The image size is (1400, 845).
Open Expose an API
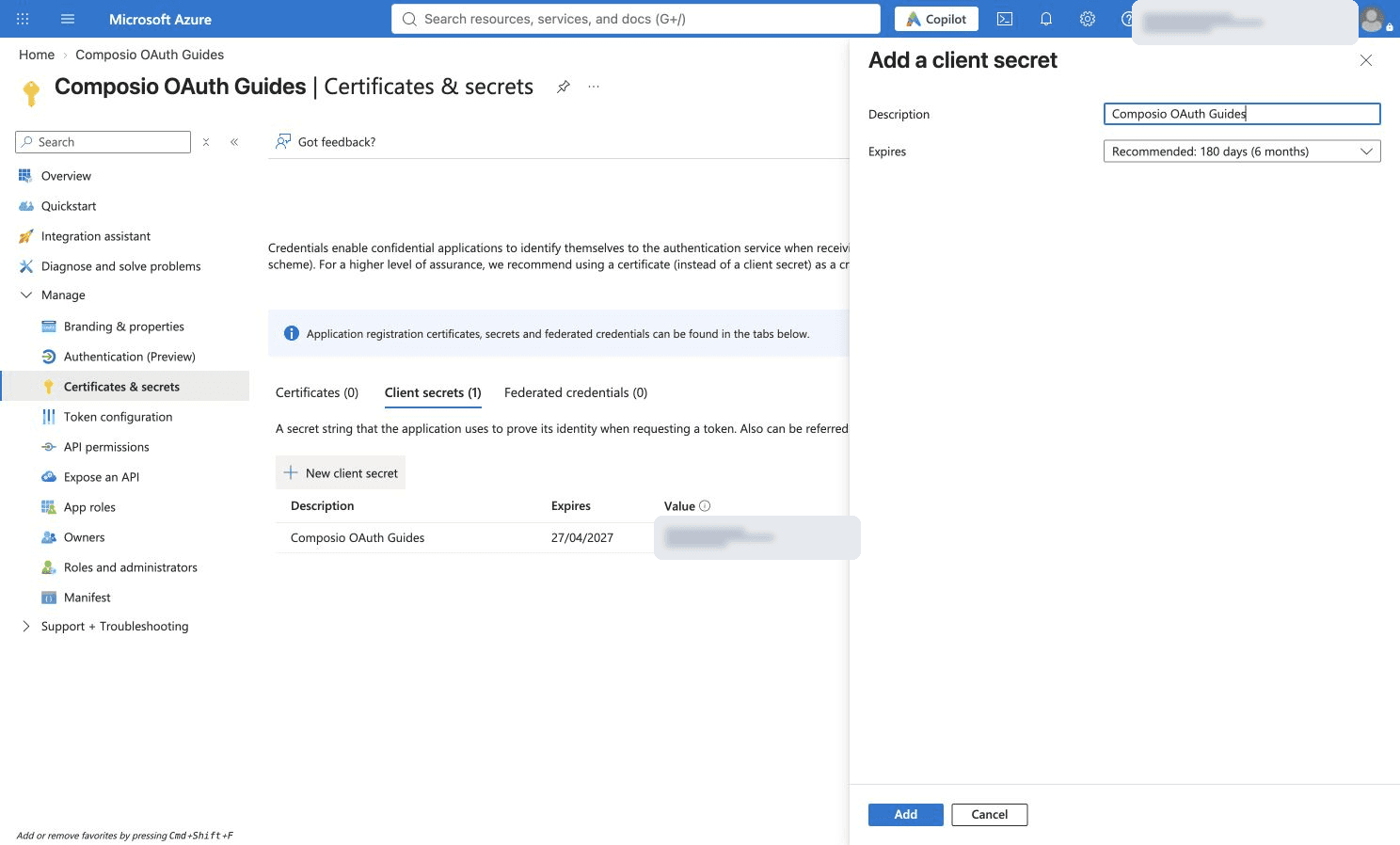[102, 477]
